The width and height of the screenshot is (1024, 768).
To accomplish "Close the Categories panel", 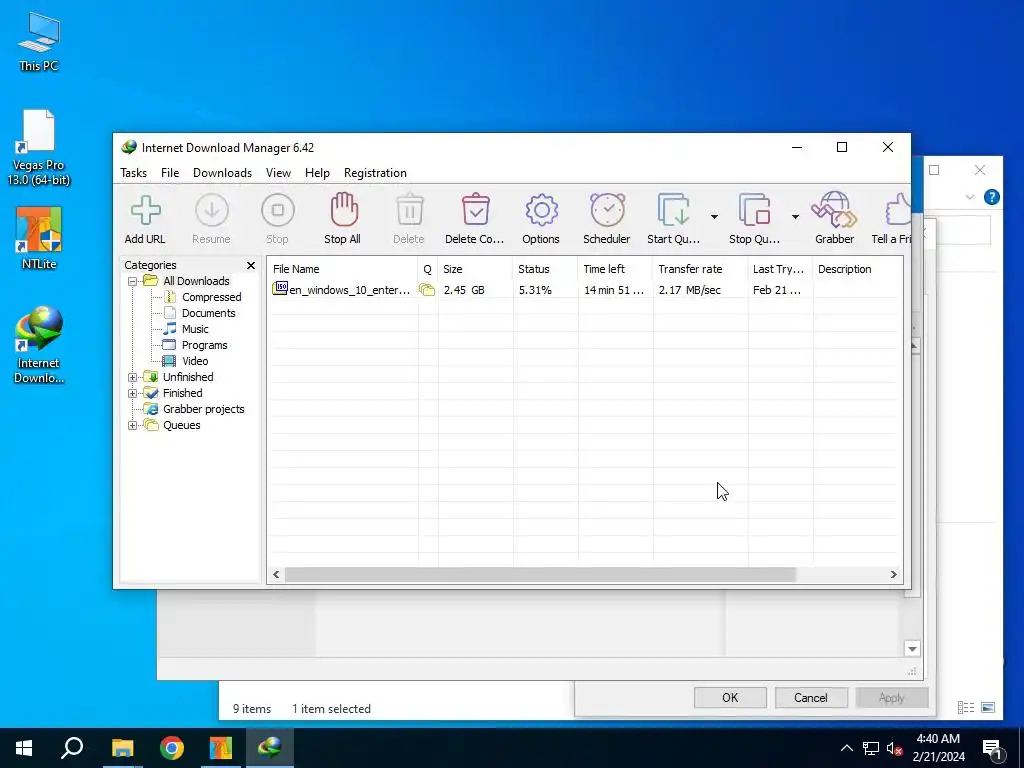I will click(x=251, y=265).
